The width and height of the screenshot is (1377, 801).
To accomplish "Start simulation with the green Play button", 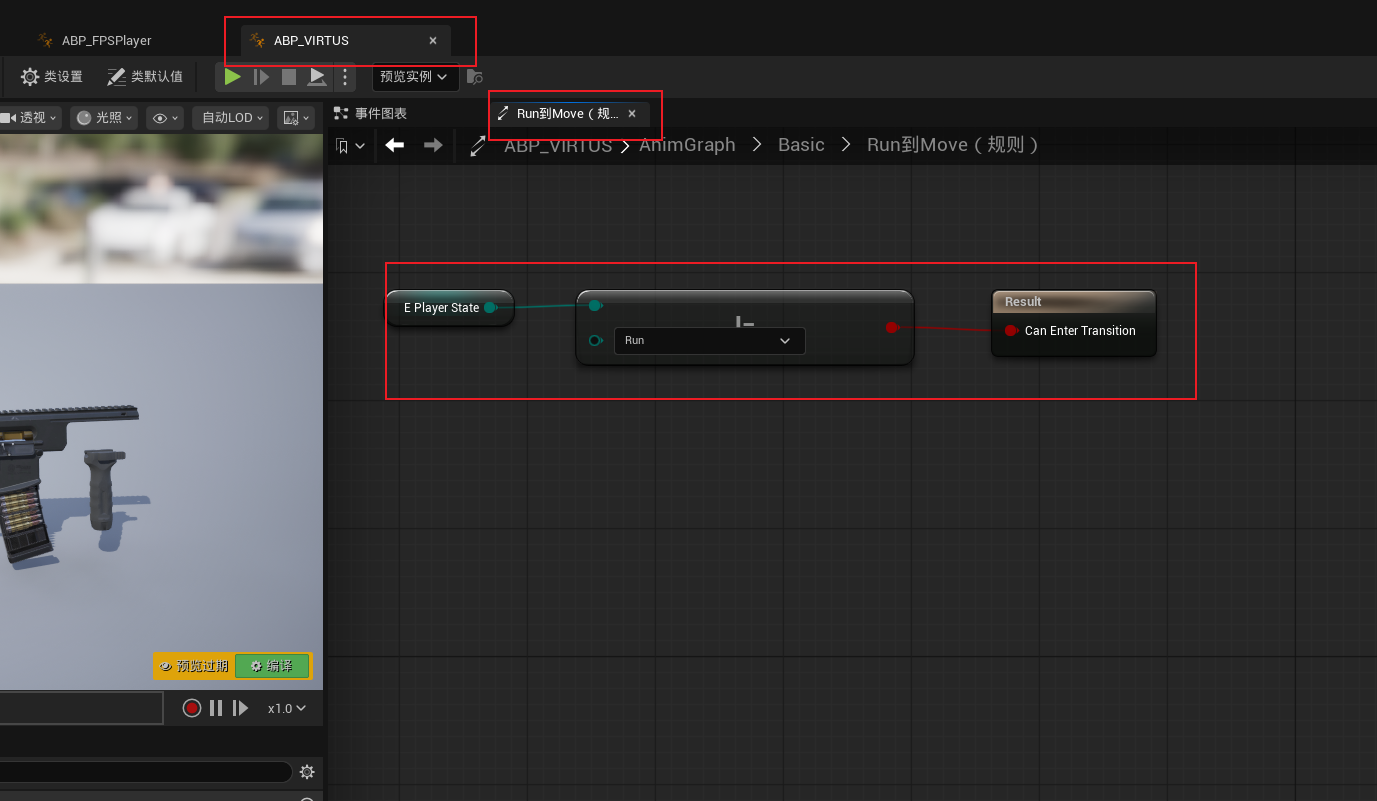I will [233, 77].
